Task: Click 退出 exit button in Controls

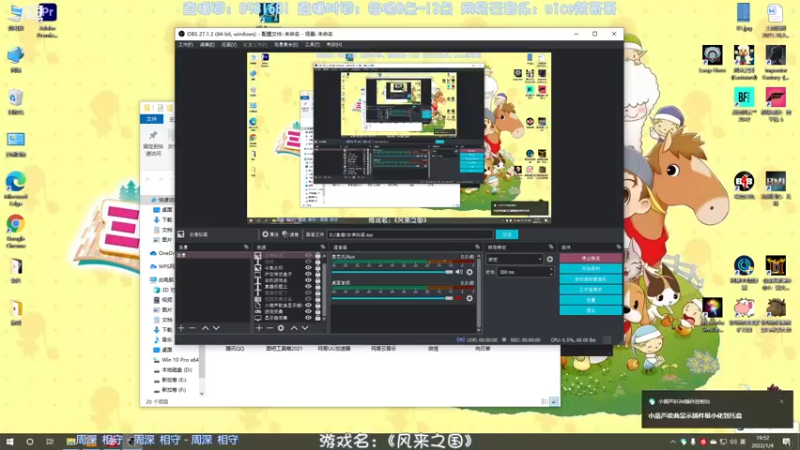Action: click(591, 310)
